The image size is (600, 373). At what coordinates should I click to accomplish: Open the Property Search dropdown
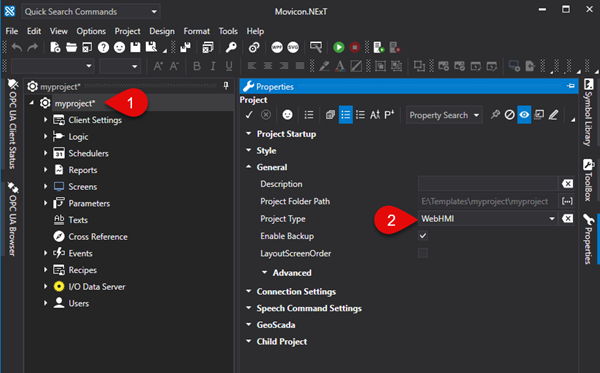tap(476, 115)
